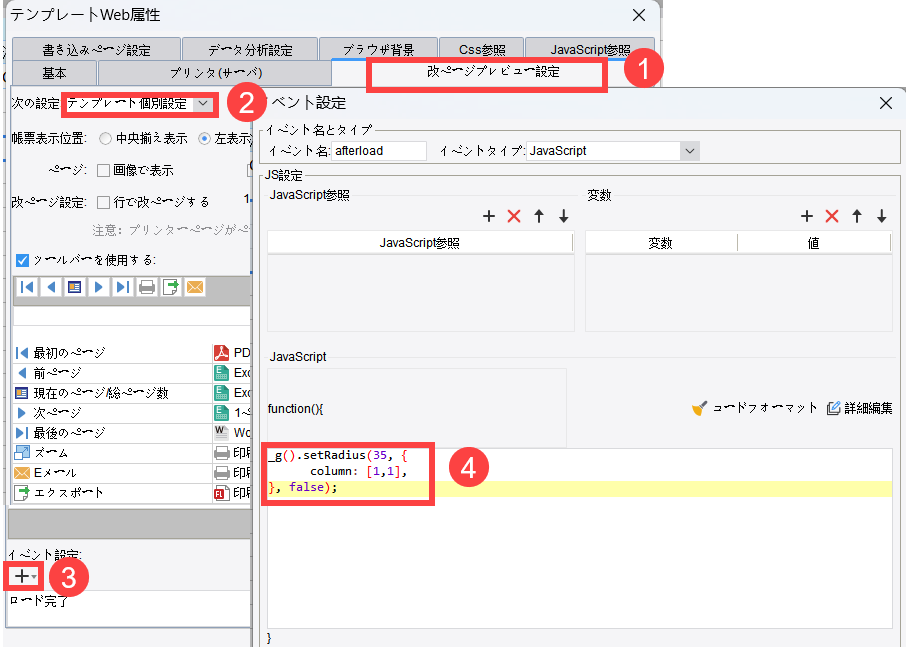The height and width of the screenshot is (647, 906).
Task: Click the Word icon in list
Action: (x=221, y=432)
